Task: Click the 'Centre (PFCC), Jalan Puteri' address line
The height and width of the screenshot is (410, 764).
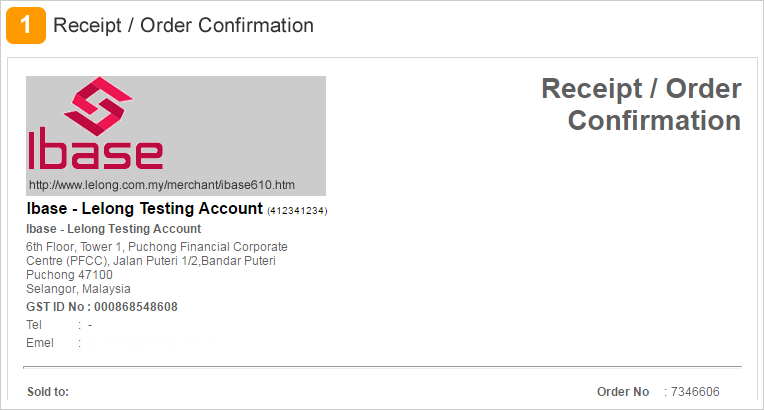Action: 151,261
